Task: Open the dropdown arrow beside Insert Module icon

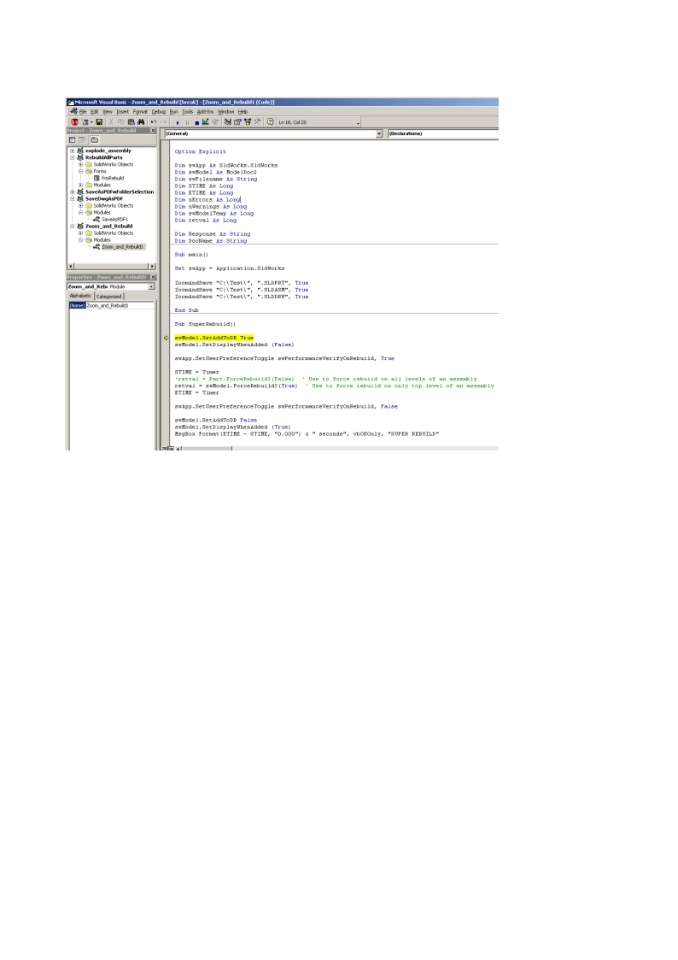Action: [x=91, y=122]
